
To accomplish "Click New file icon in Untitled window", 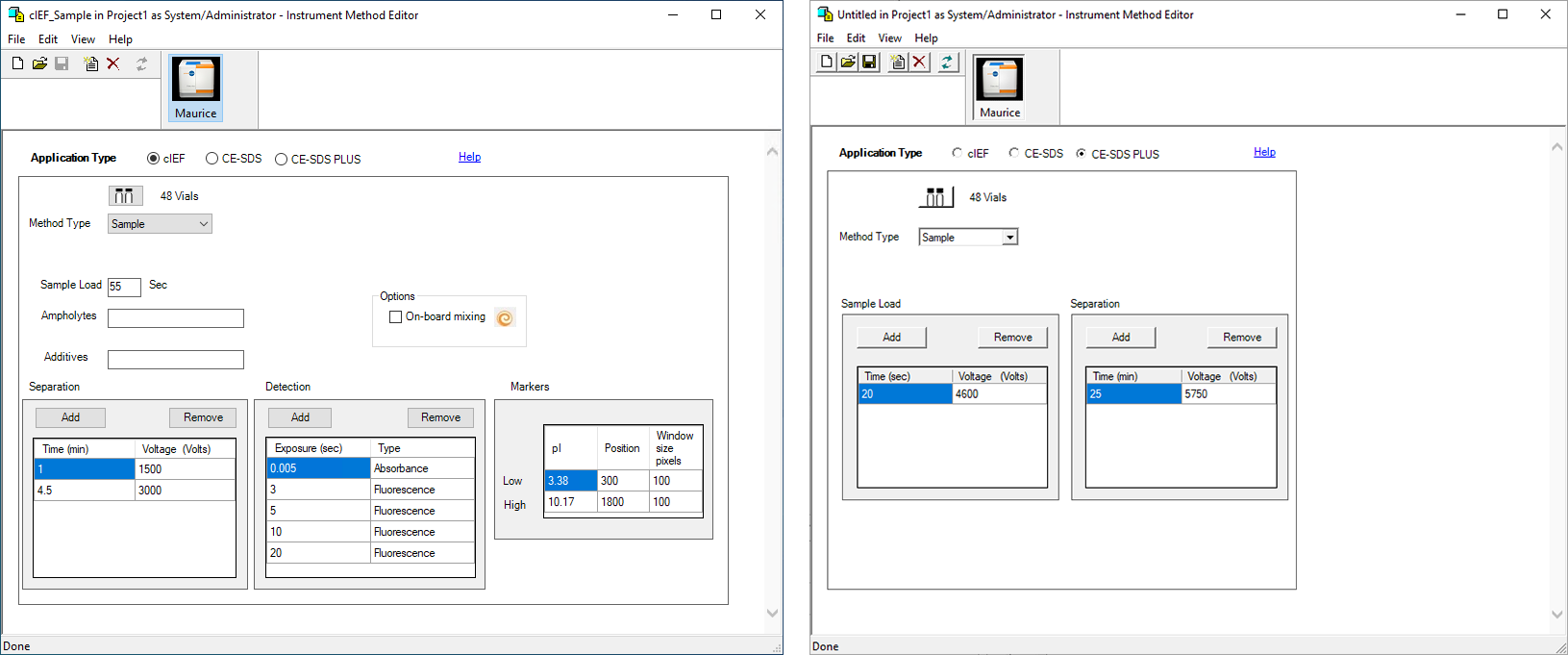I will coord(827,62).
